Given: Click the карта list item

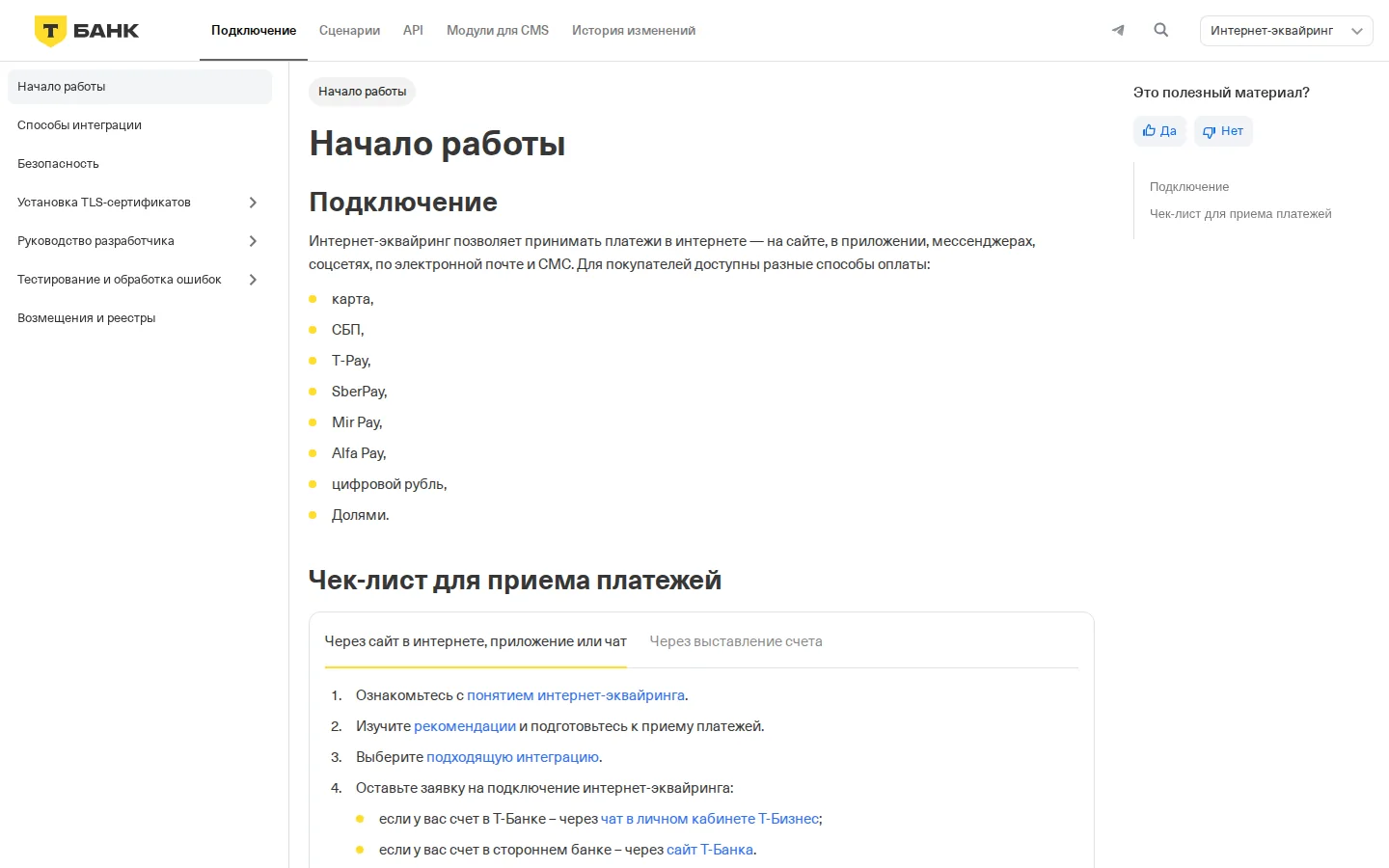Looking at the screenshot, I should [352, 299].
